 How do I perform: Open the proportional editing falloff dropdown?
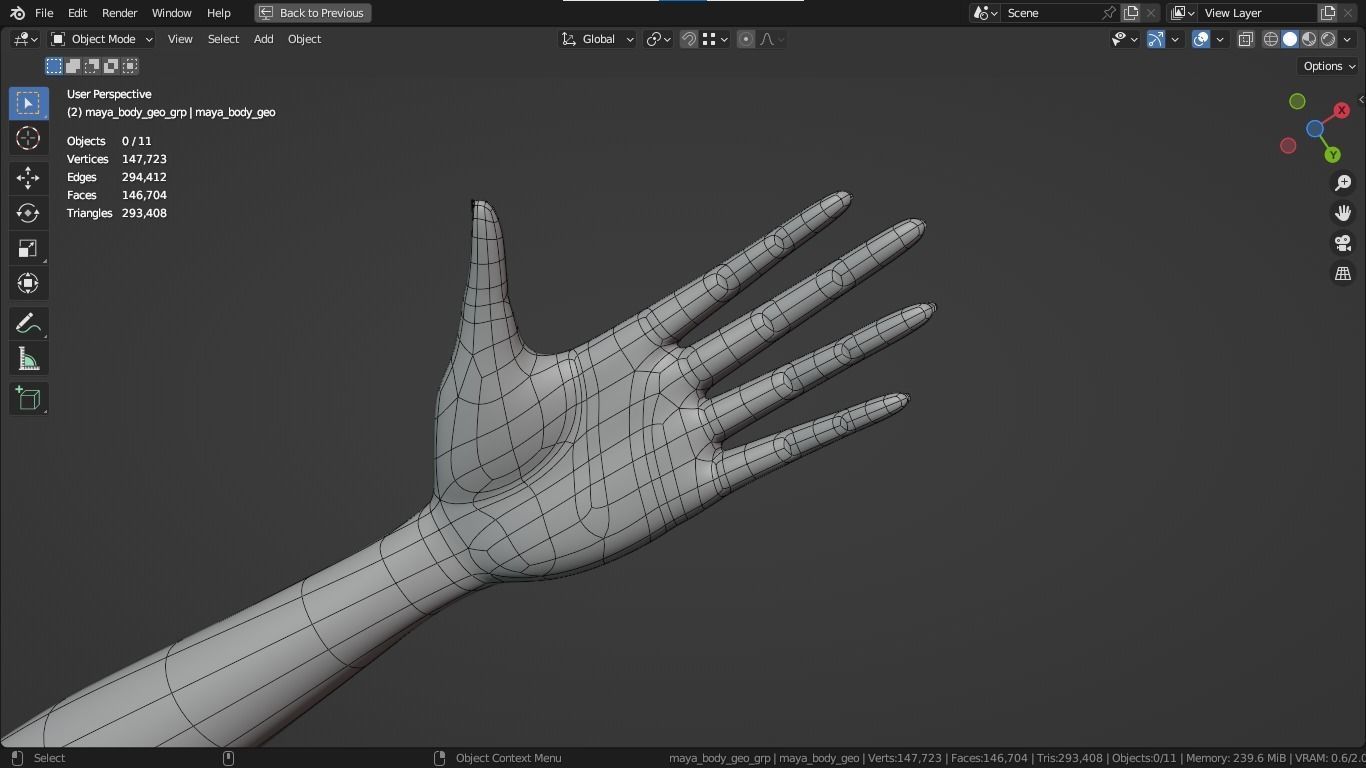pyautogui.click(x=772, y=39)
